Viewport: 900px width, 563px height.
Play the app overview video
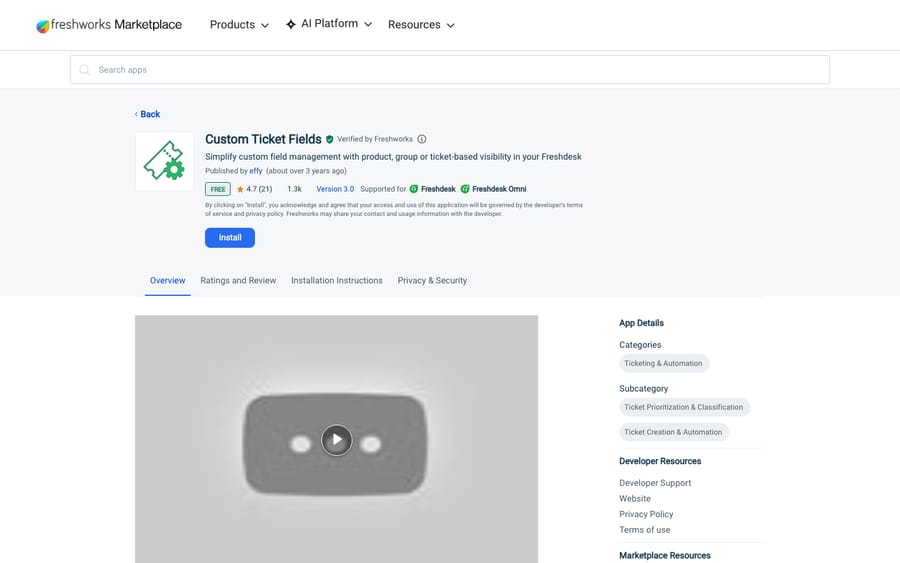(336, 440)
